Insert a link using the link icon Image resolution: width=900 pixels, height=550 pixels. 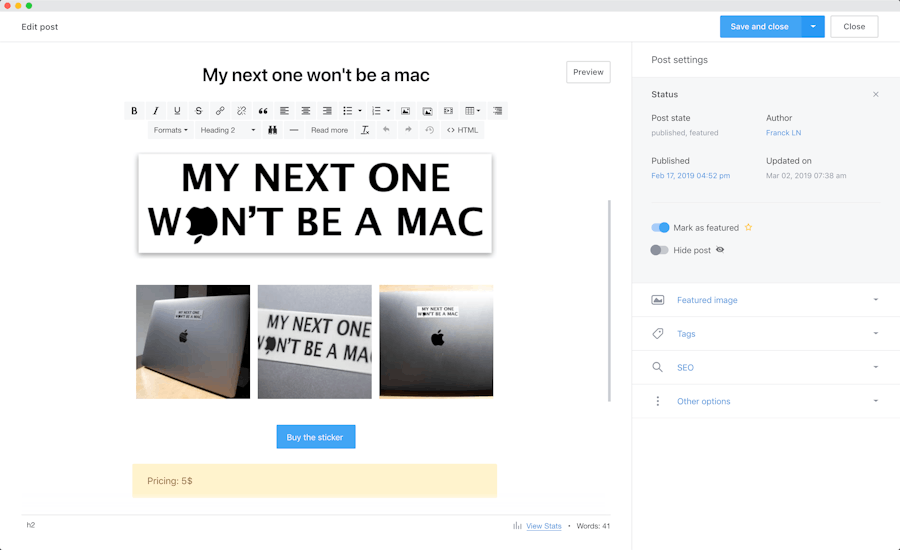[220, 111]
